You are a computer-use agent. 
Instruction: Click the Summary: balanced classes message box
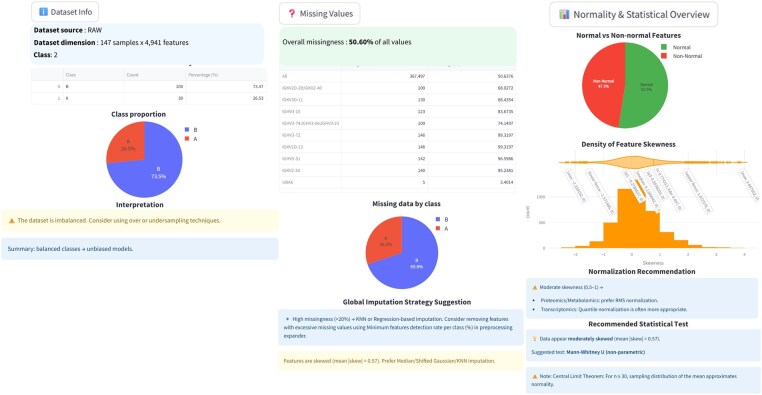[x=140, y=249]
